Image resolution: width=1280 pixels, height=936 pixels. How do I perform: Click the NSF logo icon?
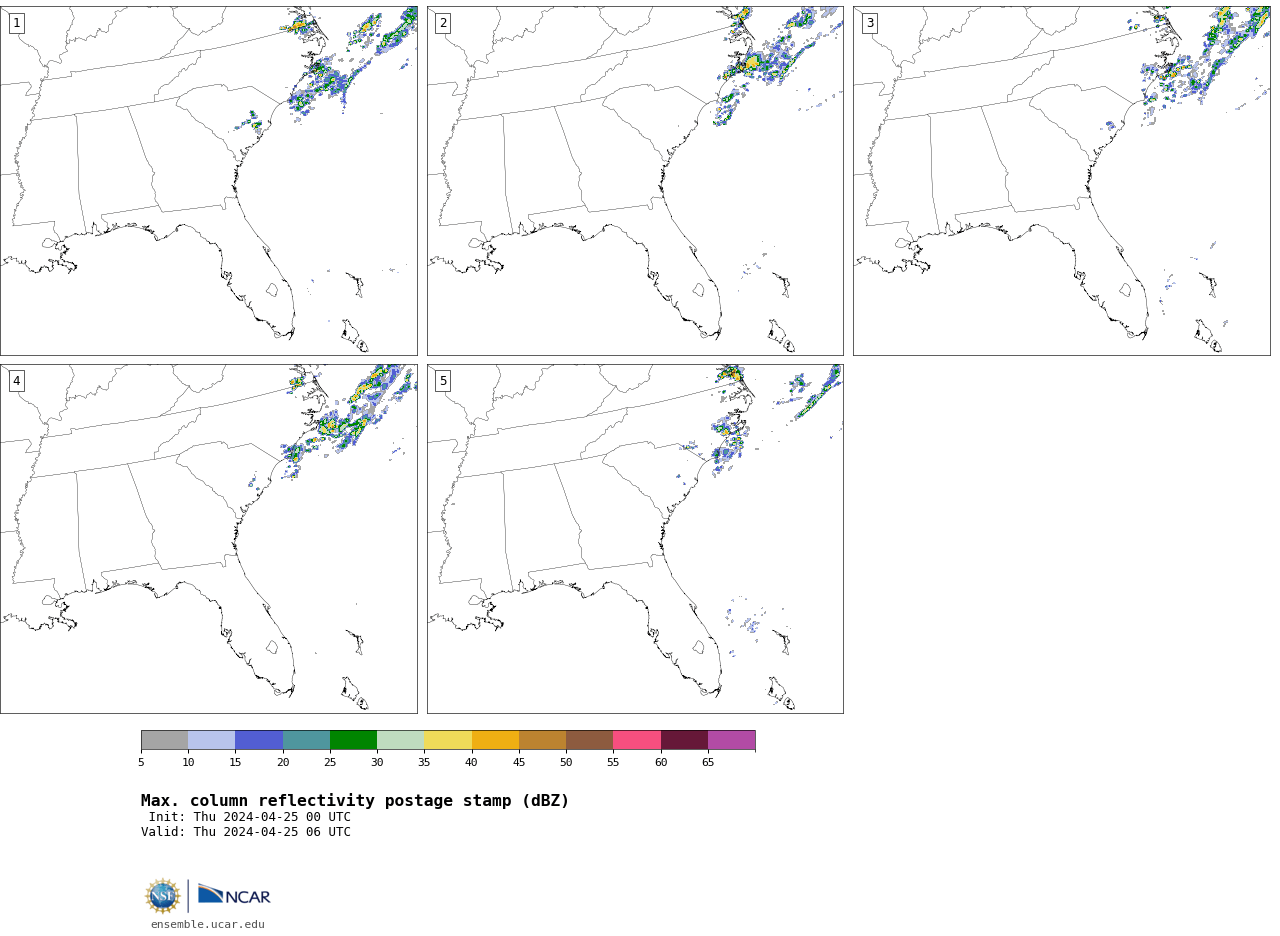pyautogui.click(x=163, y=896)
